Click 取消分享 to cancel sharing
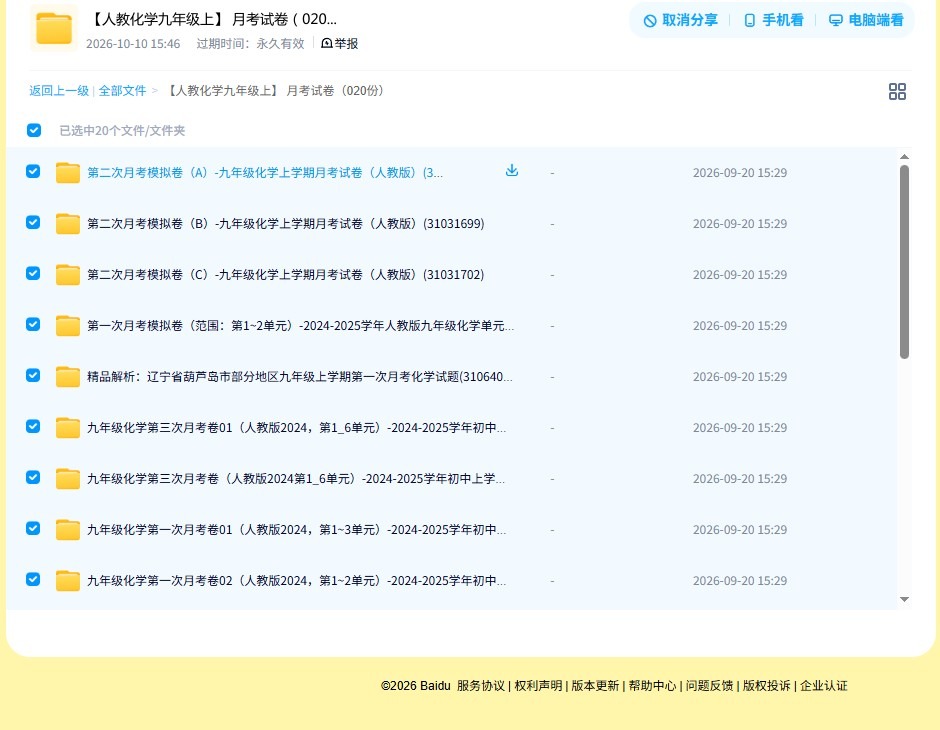Screen dimensions: 940x730 [x=680, y=20]
